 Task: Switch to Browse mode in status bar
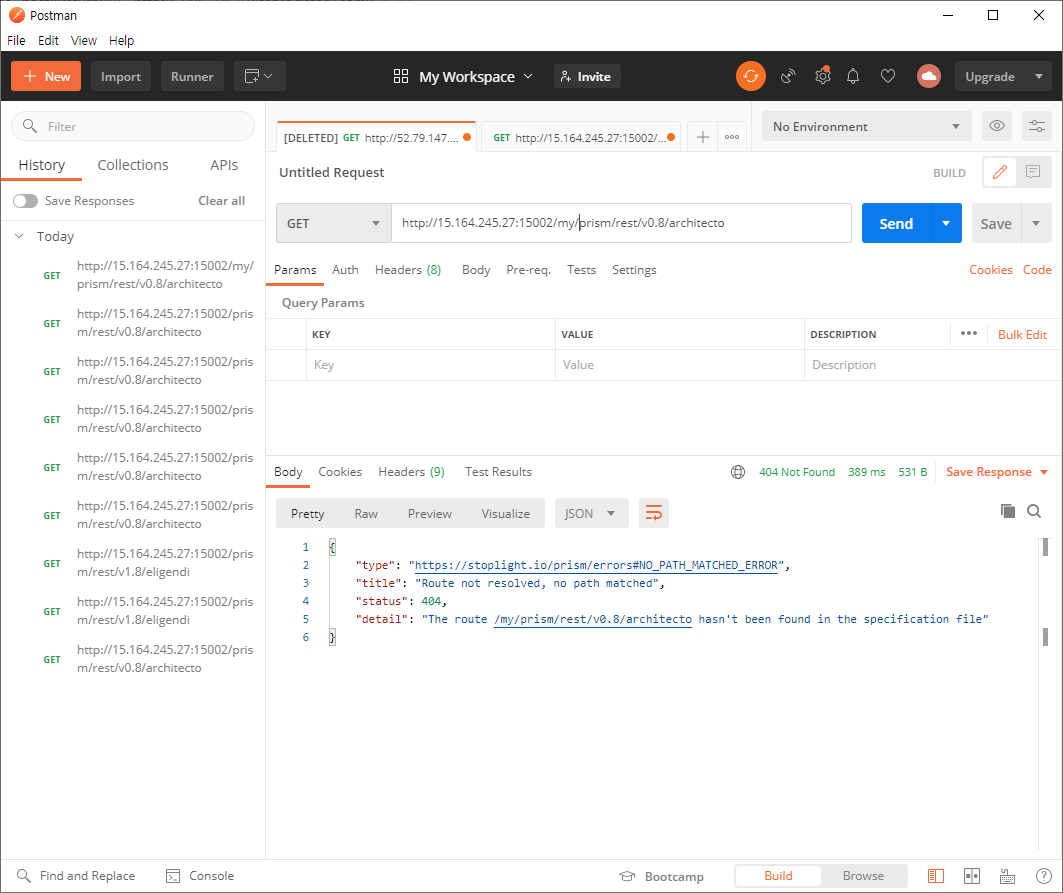(863, 876)
